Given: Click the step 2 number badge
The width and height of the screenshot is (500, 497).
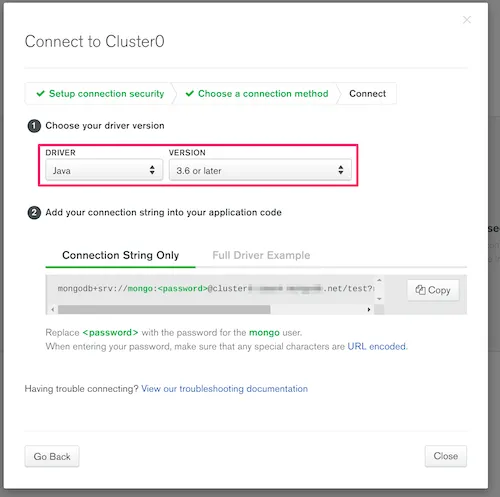Looking at the screenshot, I should click(34, 213).
